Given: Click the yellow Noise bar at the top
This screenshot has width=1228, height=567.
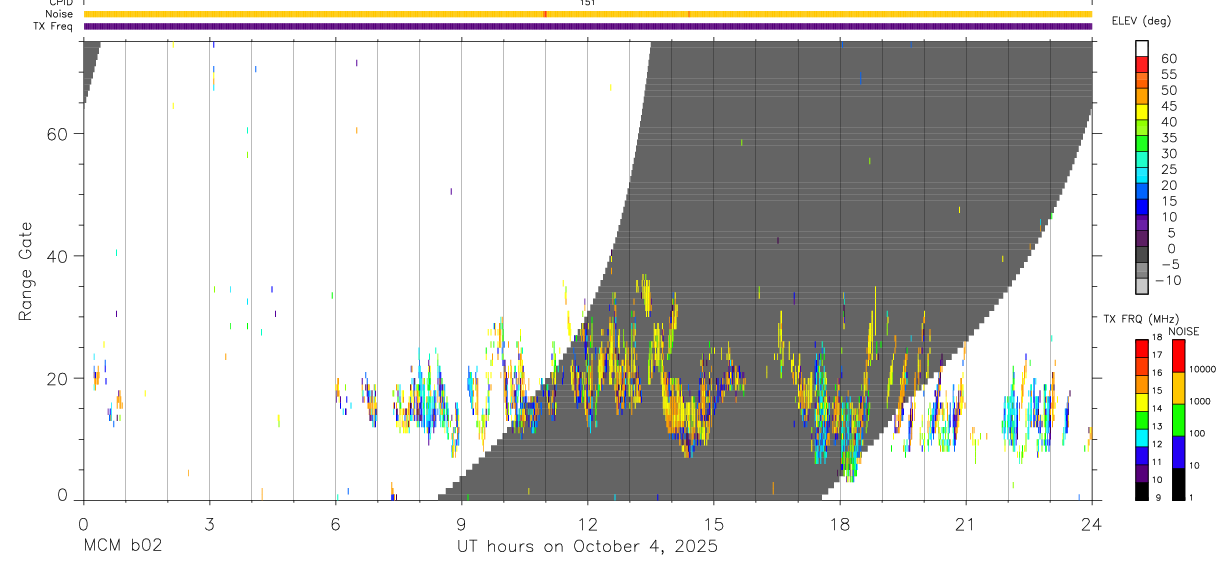Looking at the screenshot, I should point(587,14).
